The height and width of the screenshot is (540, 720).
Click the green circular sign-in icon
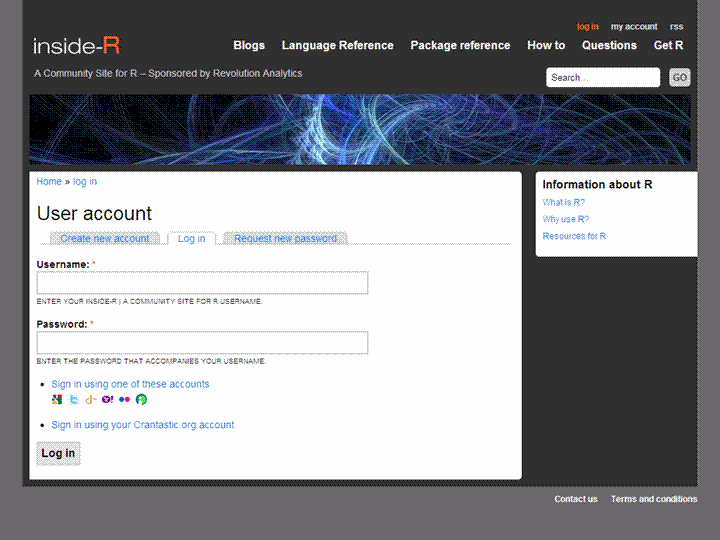pyautogui.click(x=141, y=400)
